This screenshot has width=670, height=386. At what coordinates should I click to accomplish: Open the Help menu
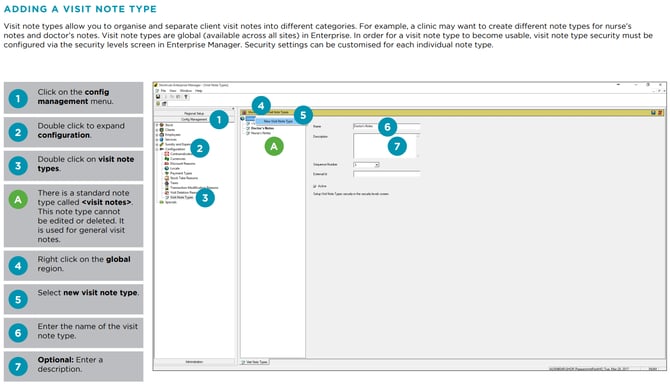pyautogui.click(x=199, y=91)
